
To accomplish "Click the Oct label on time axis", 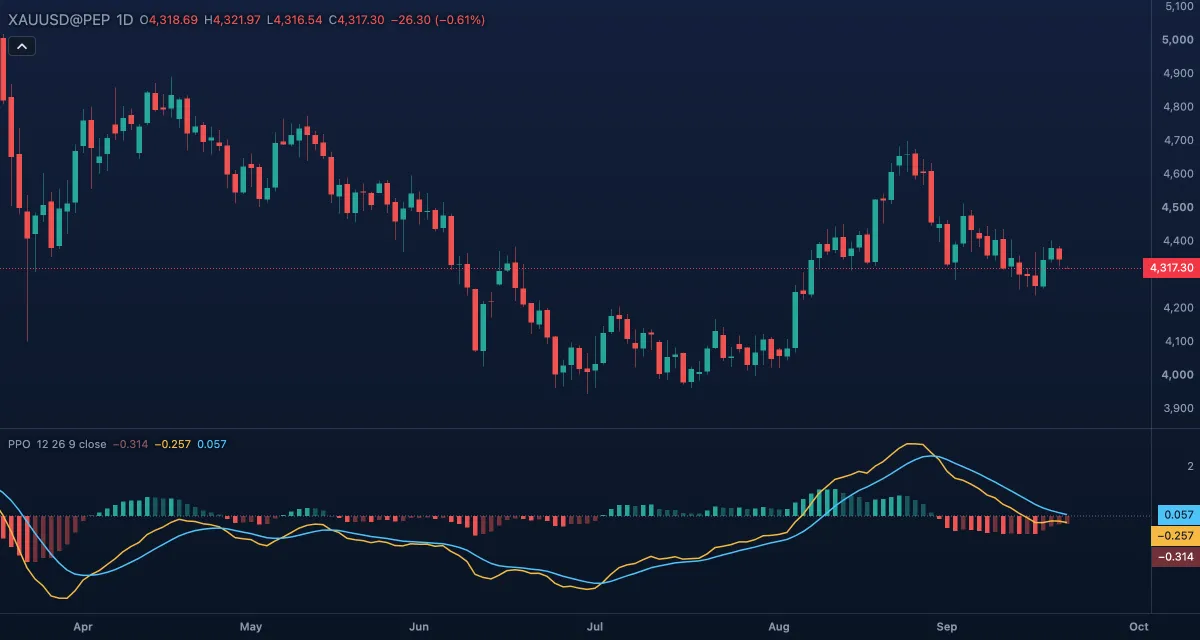I will pyautogui.click(x=1138, y=627).
